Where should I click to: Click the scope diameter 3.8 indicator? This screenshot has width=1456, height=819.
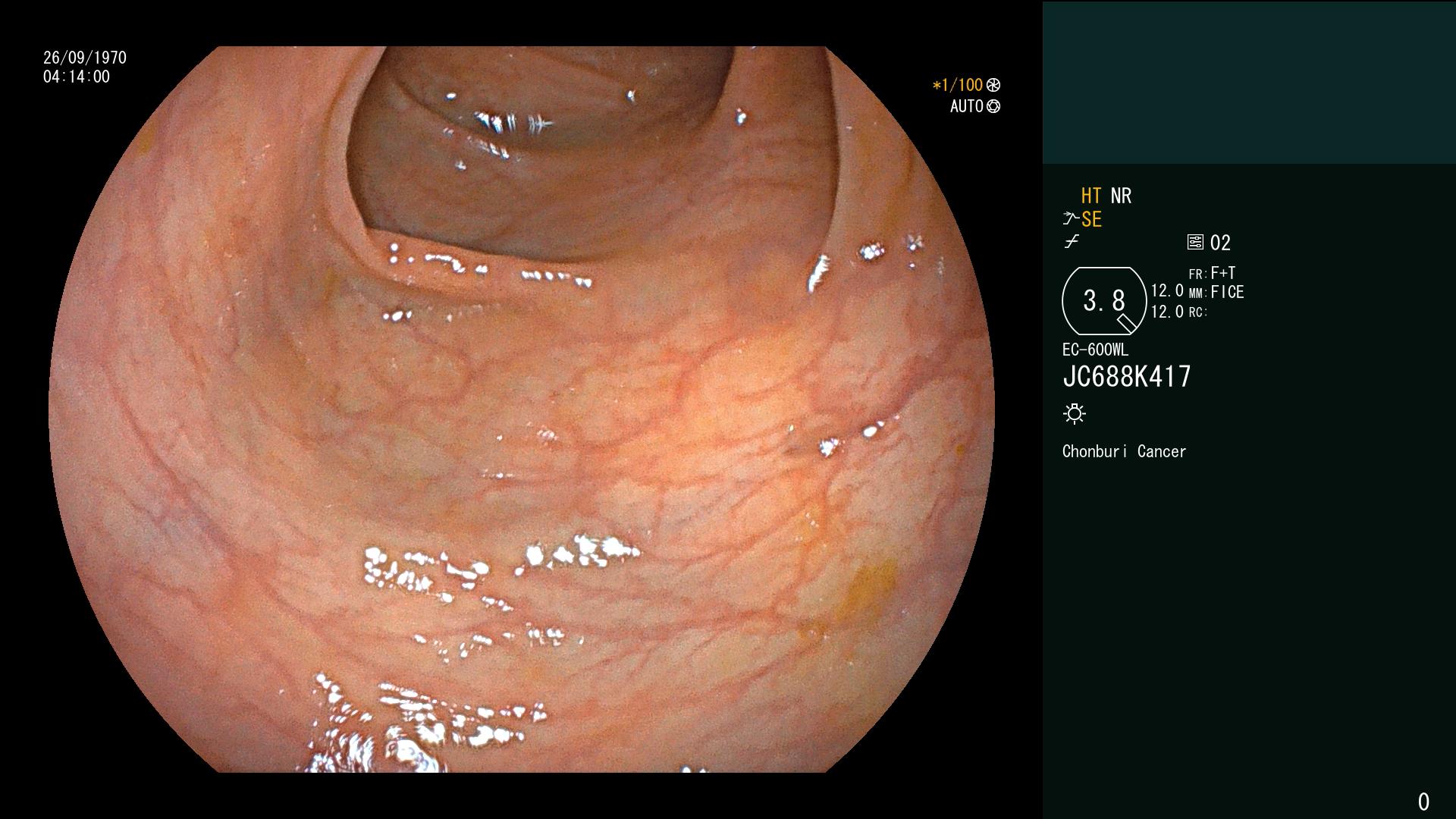pos(1103,301)
